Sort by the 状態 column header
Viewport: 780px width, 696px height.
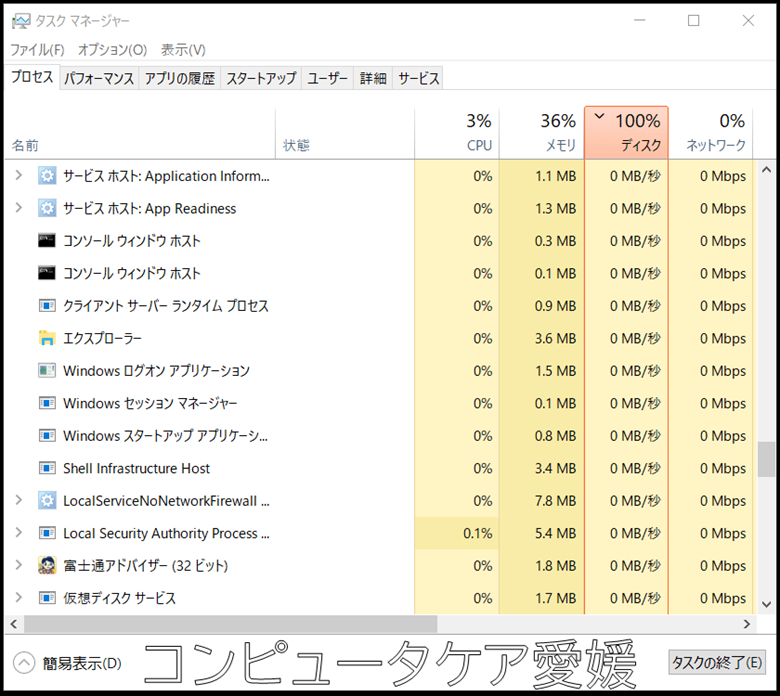345,133
